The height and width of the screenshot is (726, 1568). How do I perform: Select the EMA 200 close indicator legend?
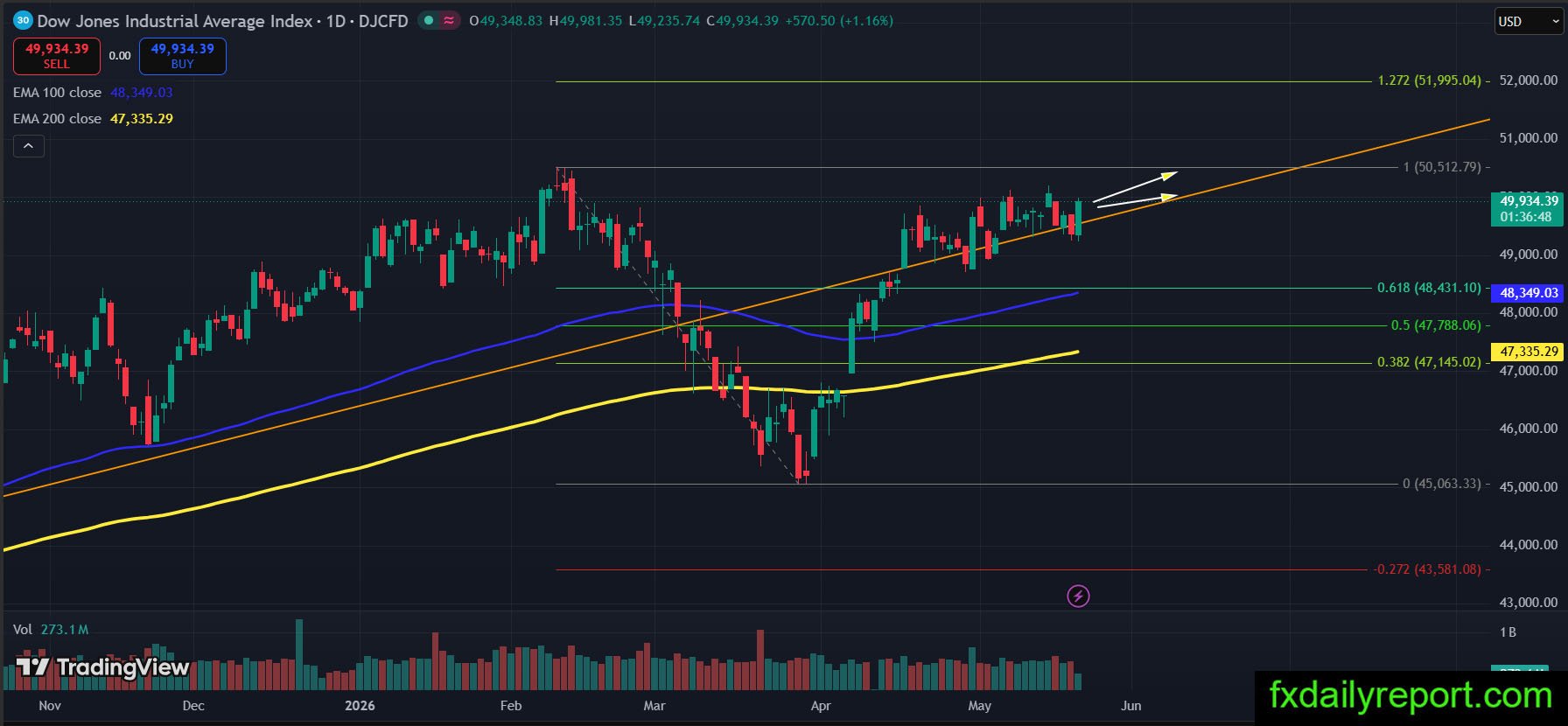[57, 119]
